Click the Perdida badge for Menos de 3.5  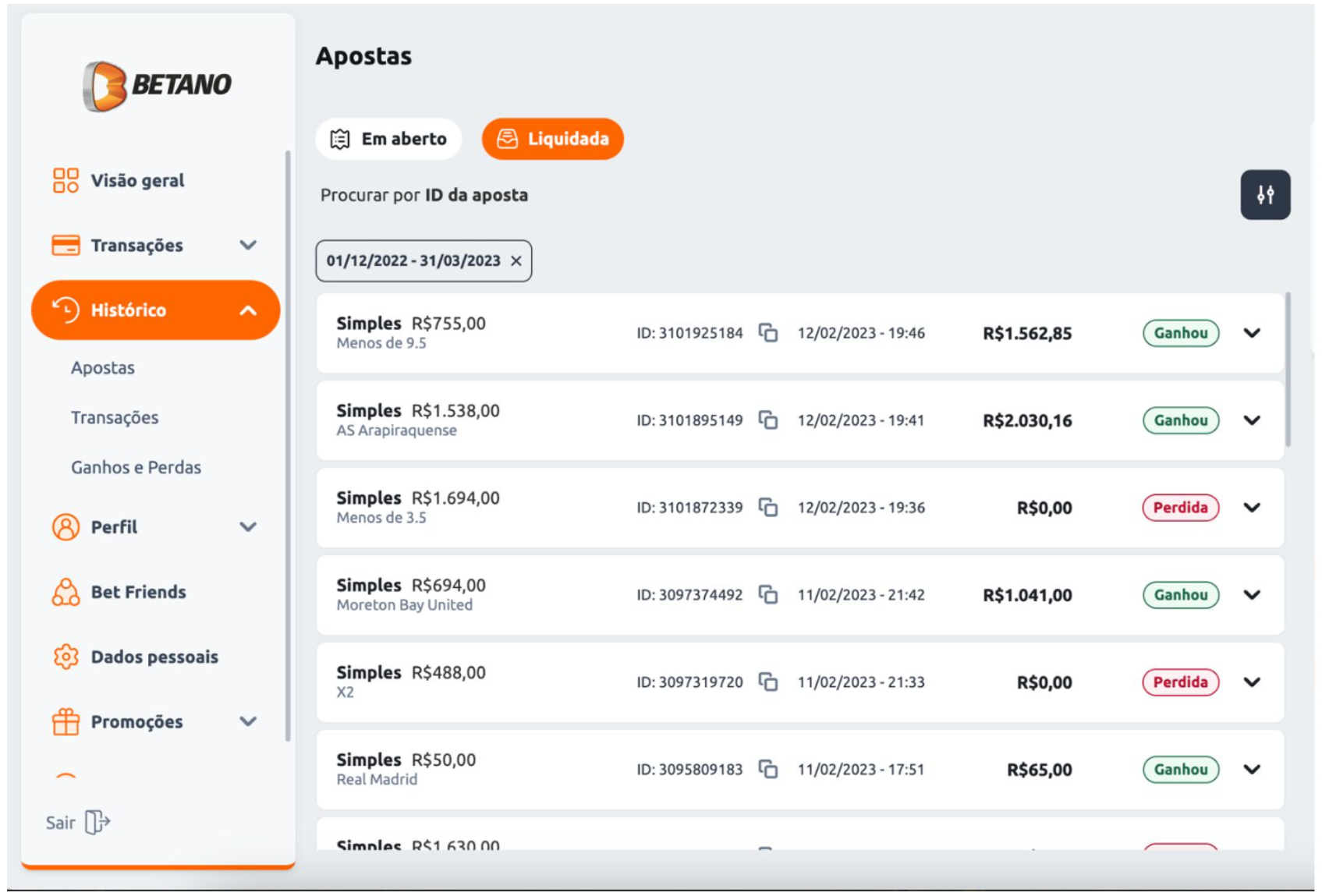[1181, 508]
